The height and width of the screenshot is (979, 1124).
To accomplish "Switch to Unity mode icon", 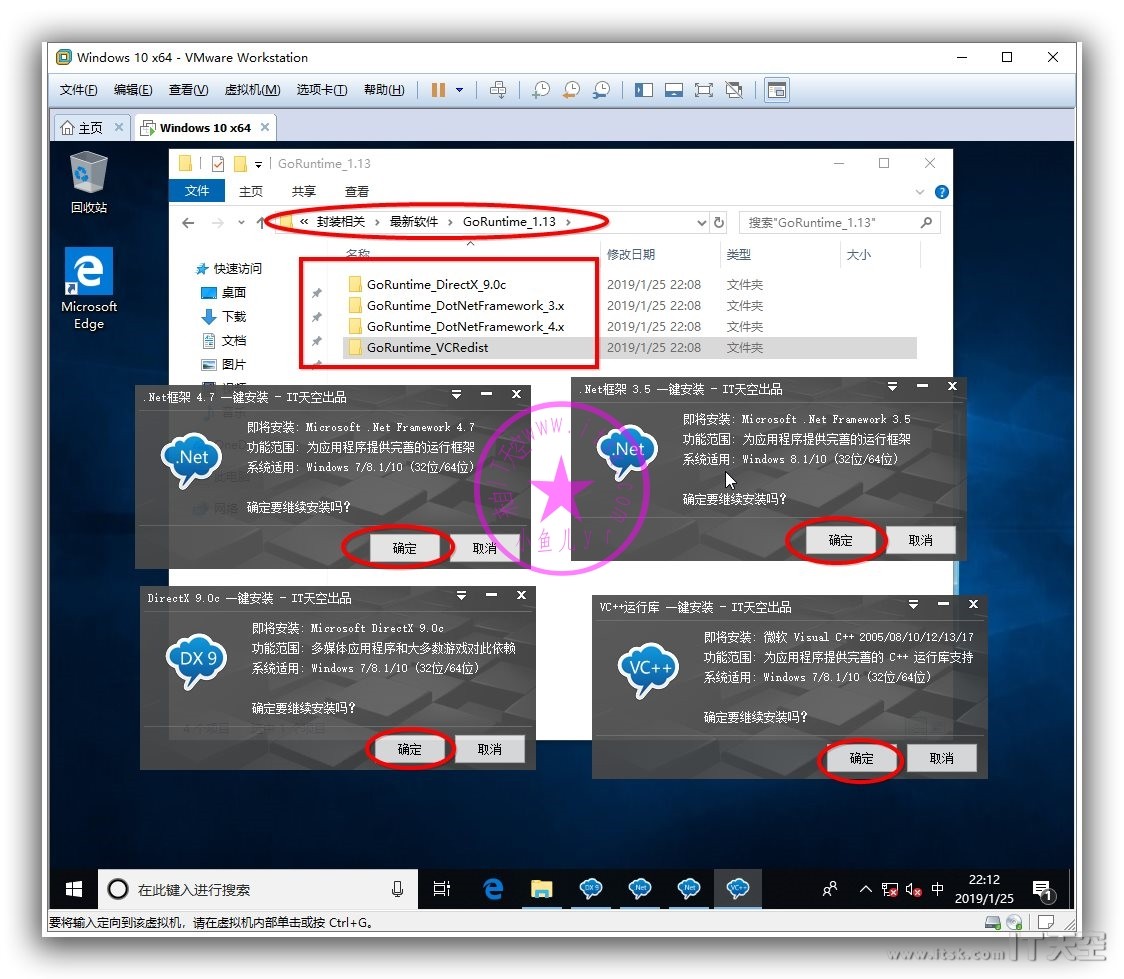I will tap(734, 90).
